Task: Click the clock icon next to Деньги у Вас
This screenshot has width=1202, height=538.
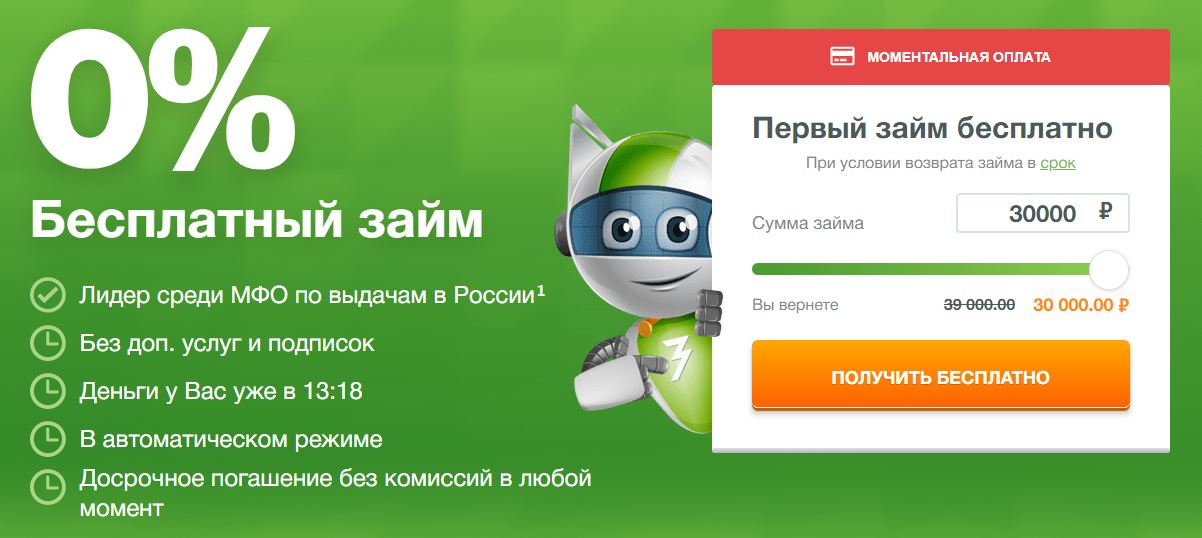Action: 46,390
